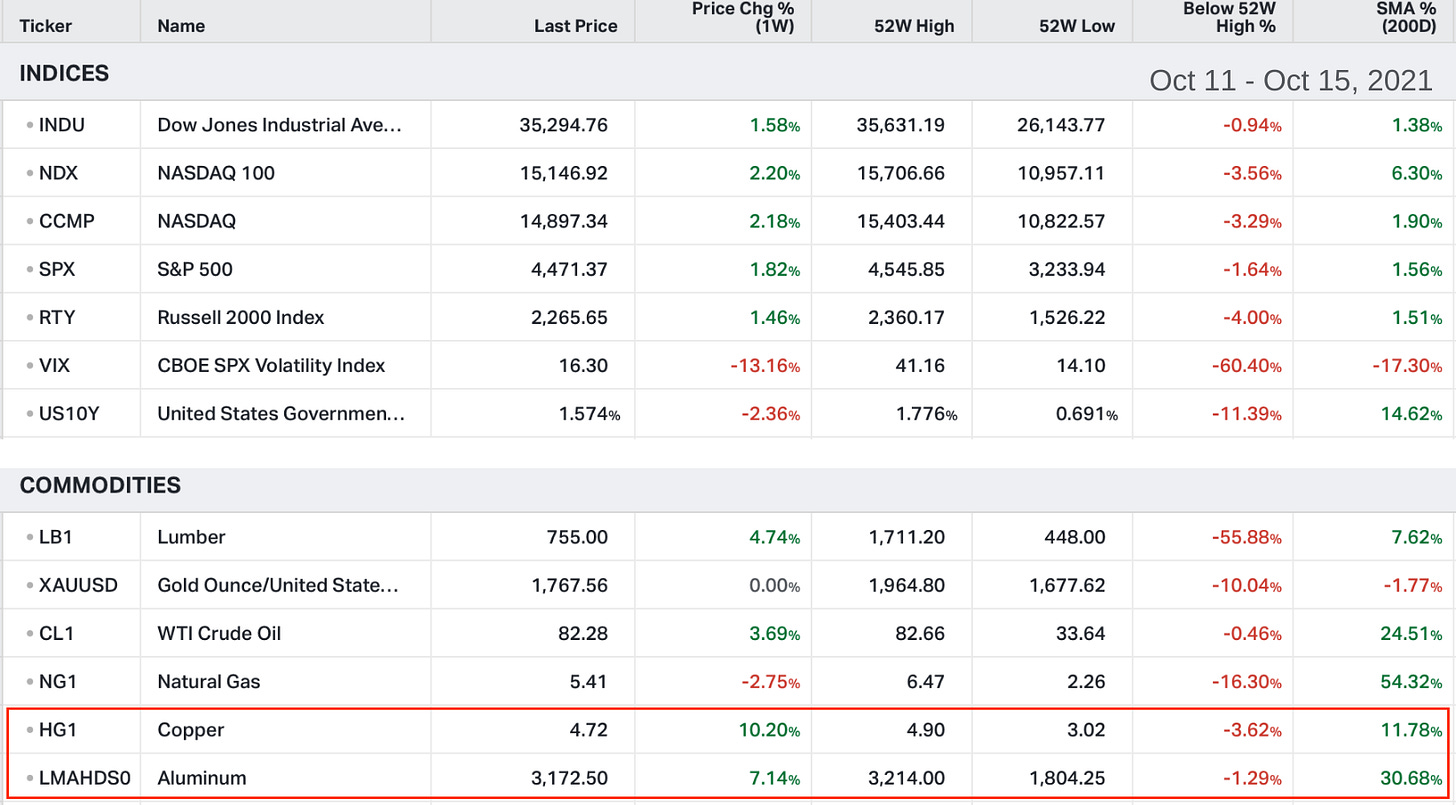
Task: Click last price 4,471.37
Action: (569, 269)
